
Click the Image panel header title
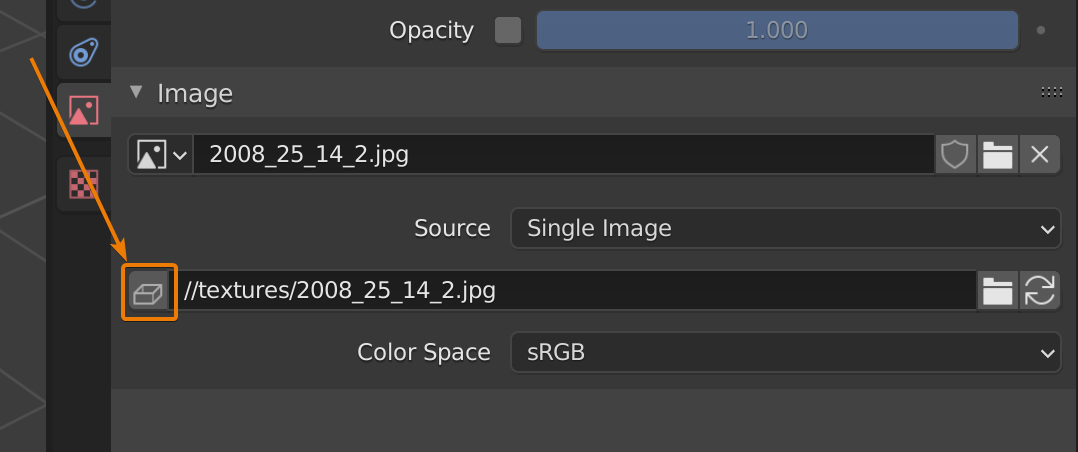pyautogui.click(x=195, y=94)
